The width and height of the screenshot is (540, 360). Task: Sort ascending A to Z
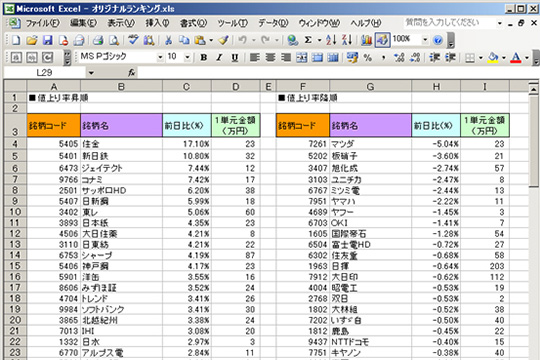pos(331,40)
